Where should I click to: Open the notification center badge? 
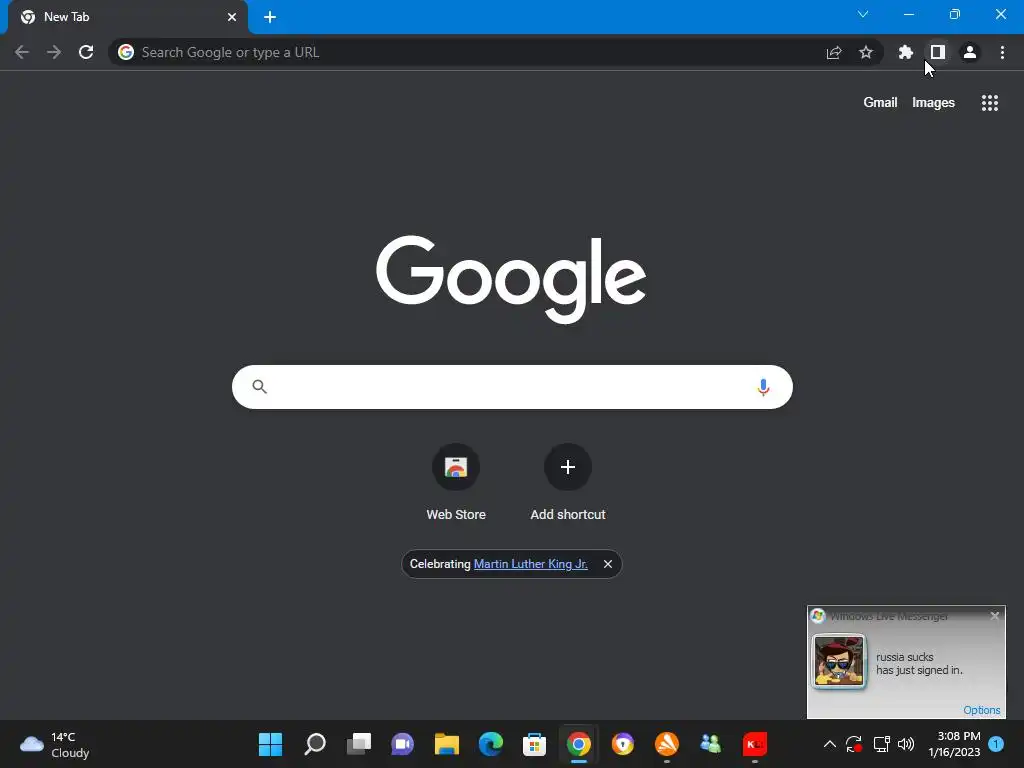pos(996,744)
